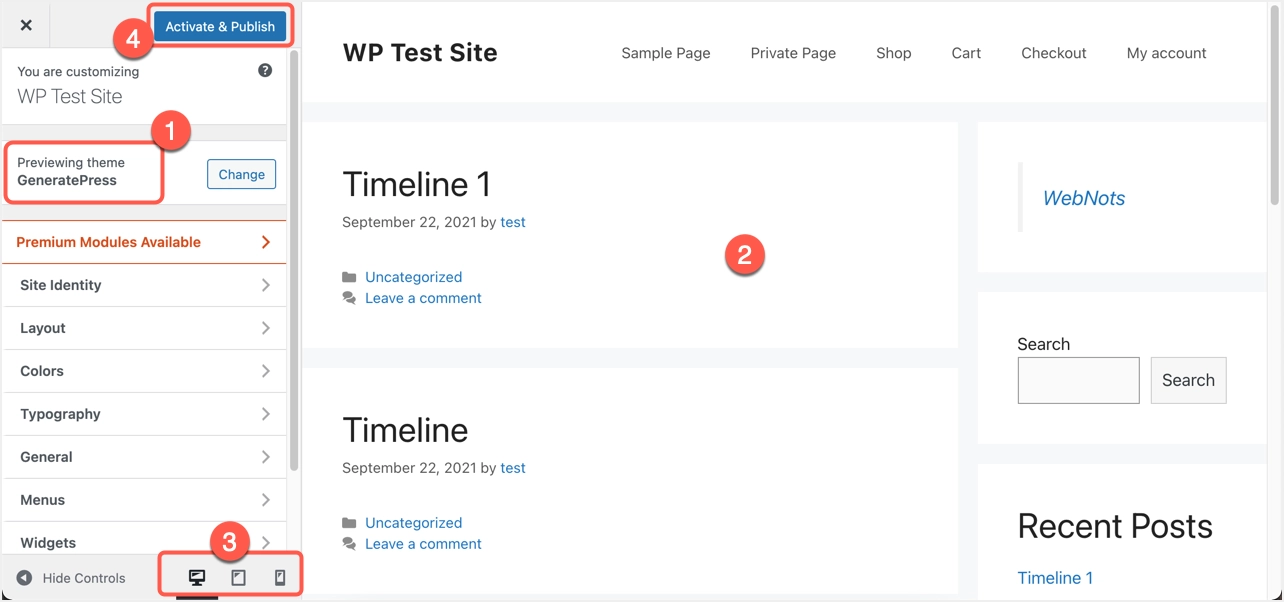
Task: Open the Typography panel
Action: coord(145,414)
